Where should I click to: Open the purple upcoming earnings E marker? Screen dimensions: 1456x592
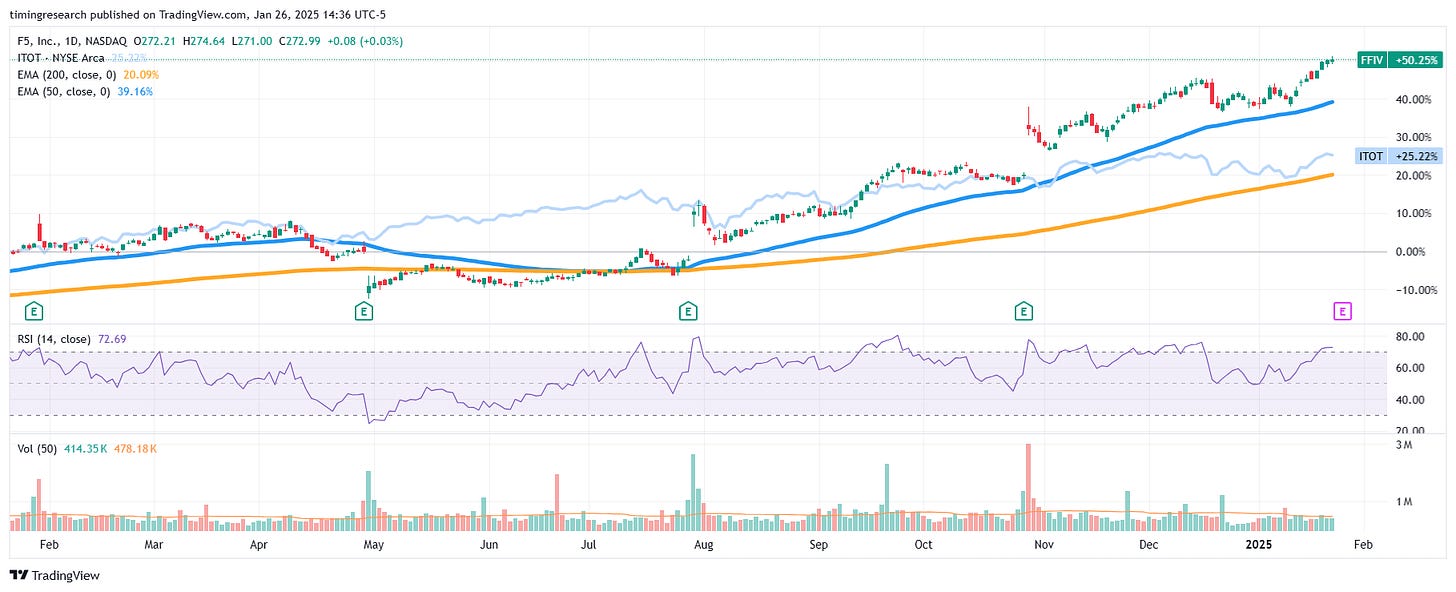coord(1343,311)
